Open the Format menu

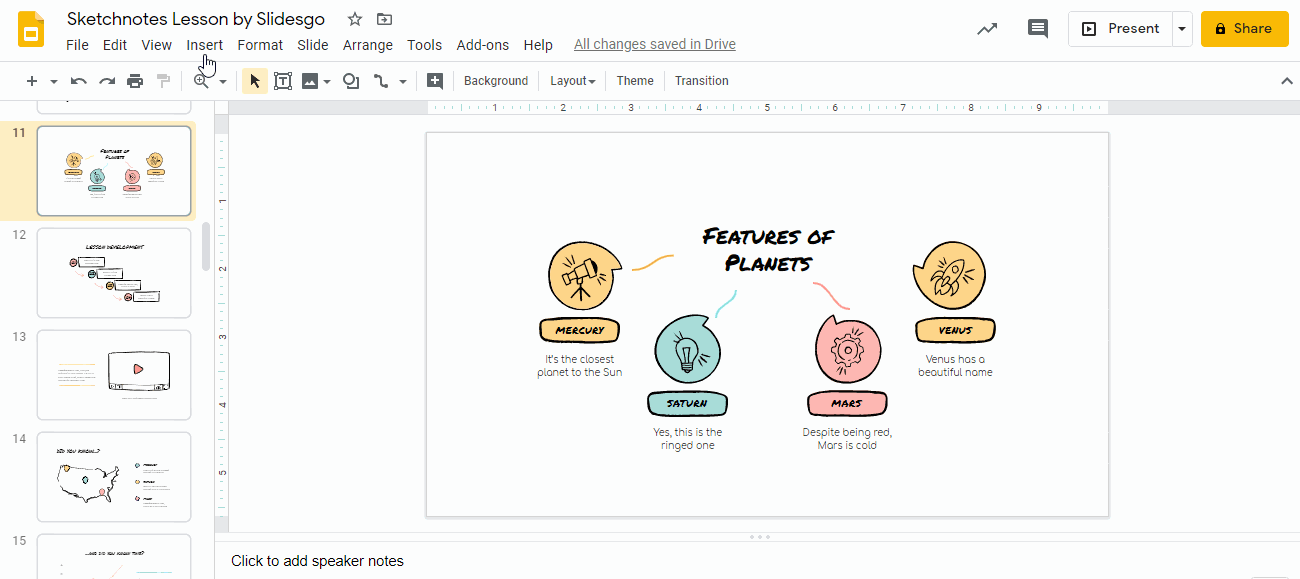[x=260, y=45]
